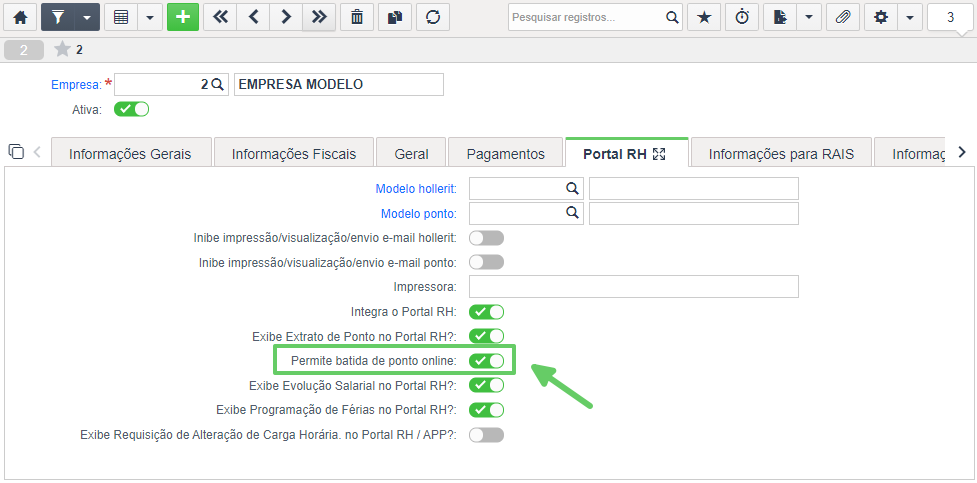This screenshot has height=483, width=977.
Task: Expand the settings dropdown arrow
Action: click(x=910, y=17)
